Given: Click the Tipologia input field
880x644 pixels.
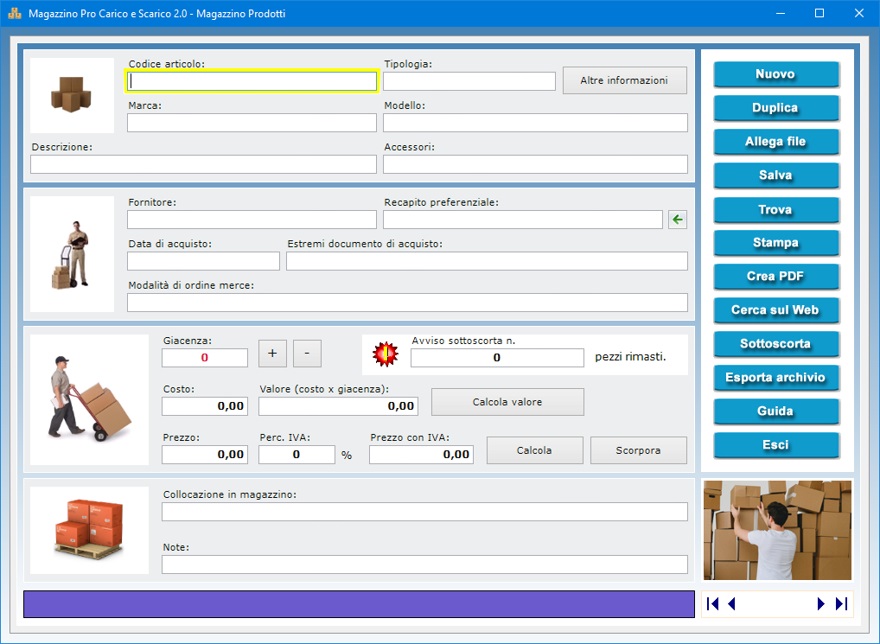Looking at the screenshot, I should [x=469, y=81].
